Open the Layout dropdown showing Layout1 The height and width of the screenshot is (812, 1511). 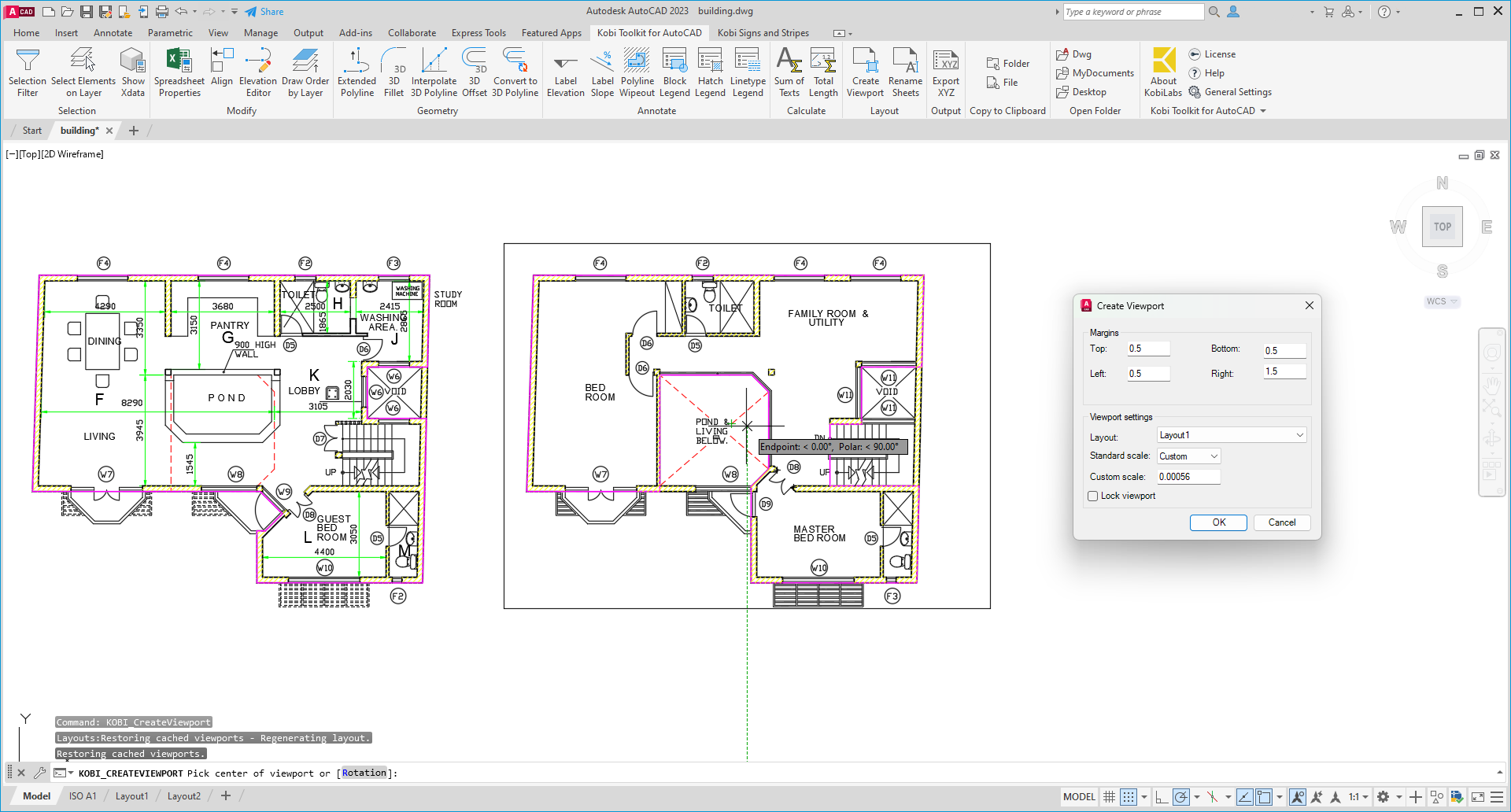click(x=1232, y=435)
